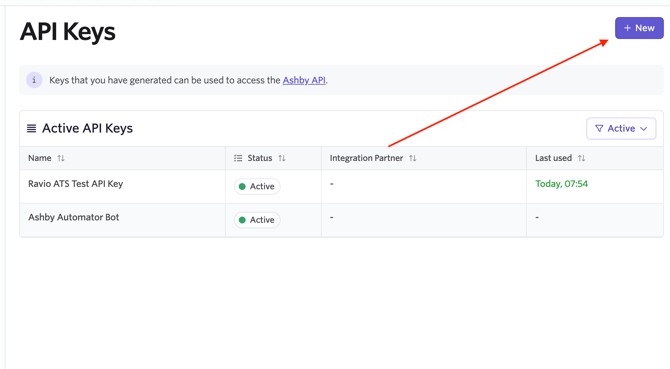This screenshot has height=369, width=670.
Task: Select the Ashby Automator Bot row
Action: (341, 220)
